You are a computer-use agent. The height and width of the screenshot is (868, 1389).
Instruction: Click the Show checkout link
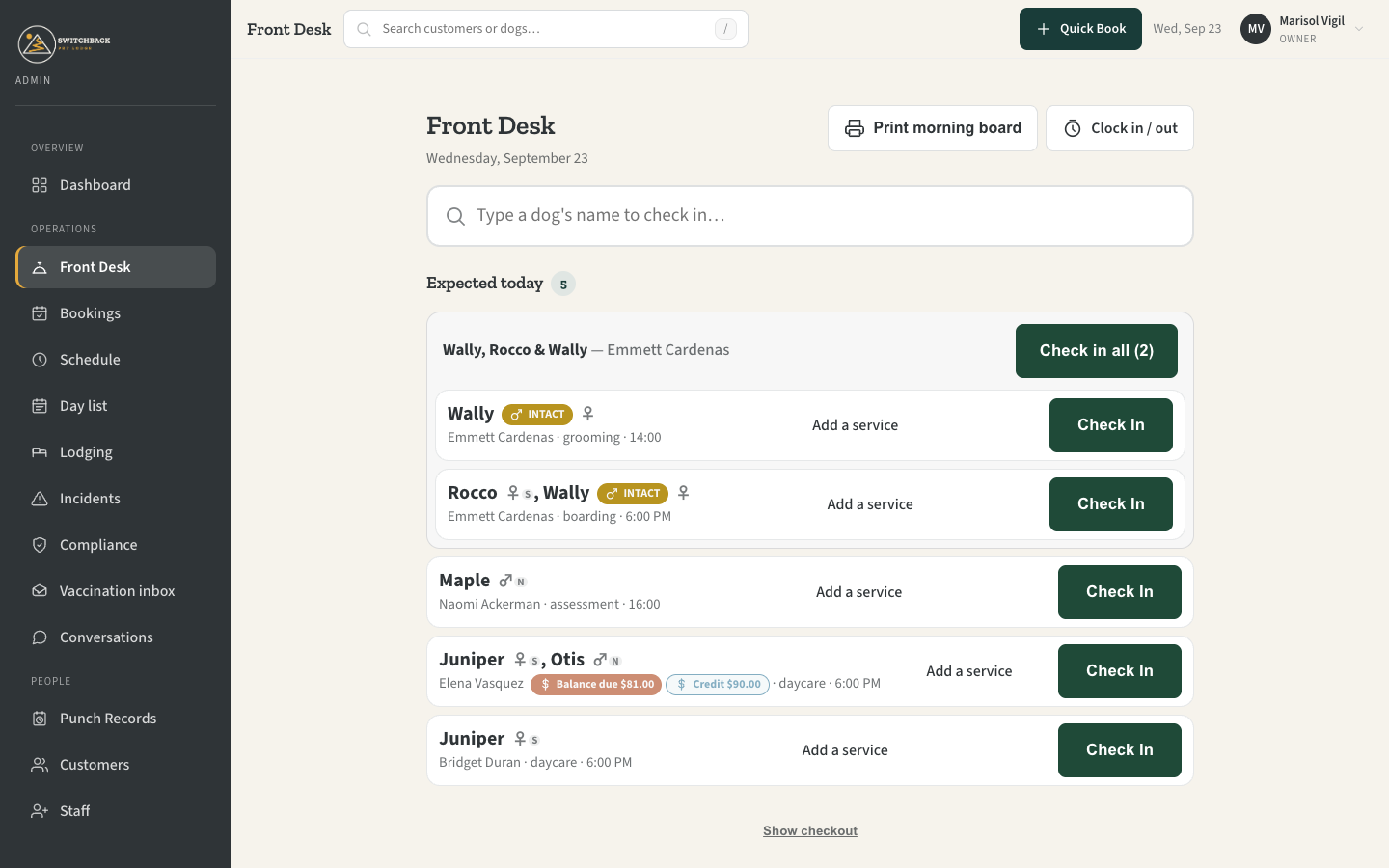click(810, 831)
